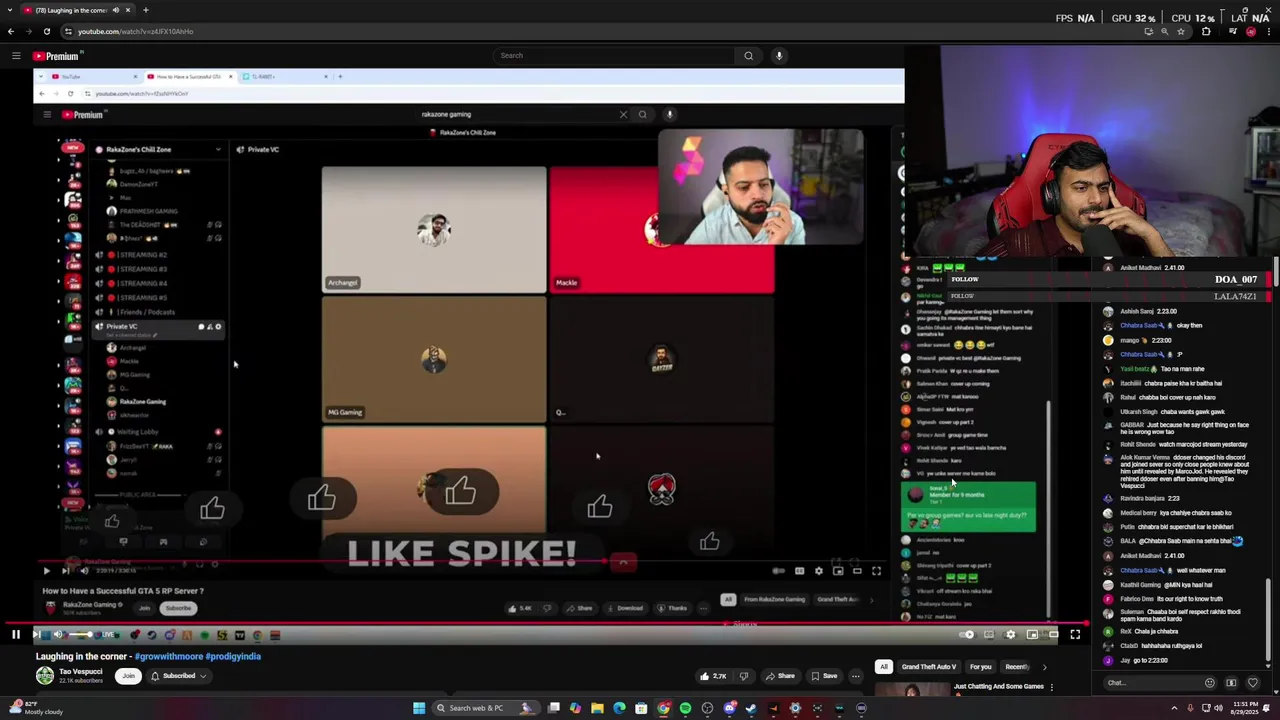
Task: Toggle theater mode on the player
Action: pos(1053,634)
